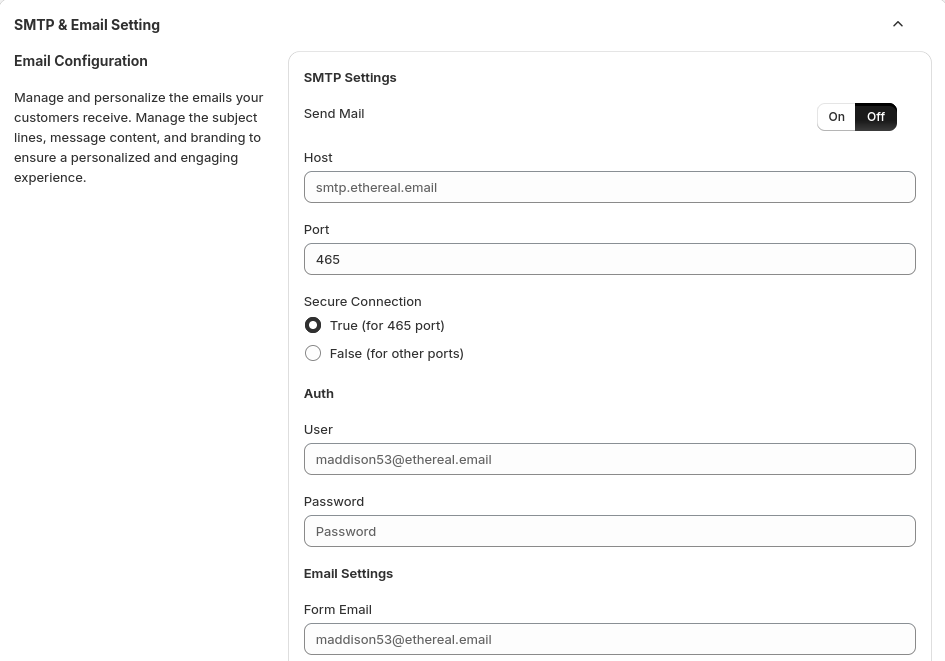Screen dimensions: 945x661
Task: Click the Form Email label text
Action: (338, 610)
